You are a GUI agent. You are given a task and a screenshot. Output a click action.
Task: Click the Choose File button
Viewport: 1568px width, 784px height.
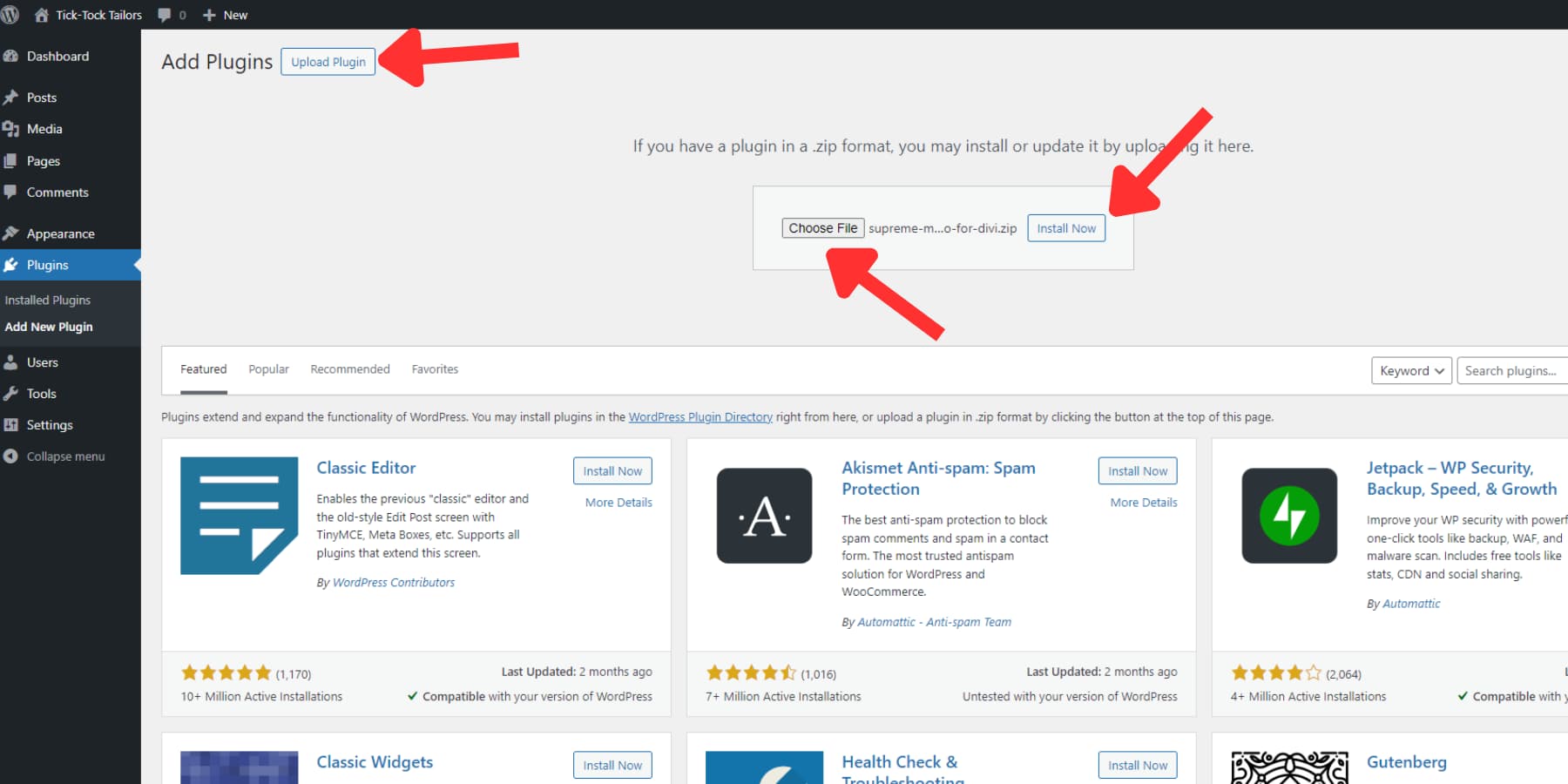tap(822, 228)
